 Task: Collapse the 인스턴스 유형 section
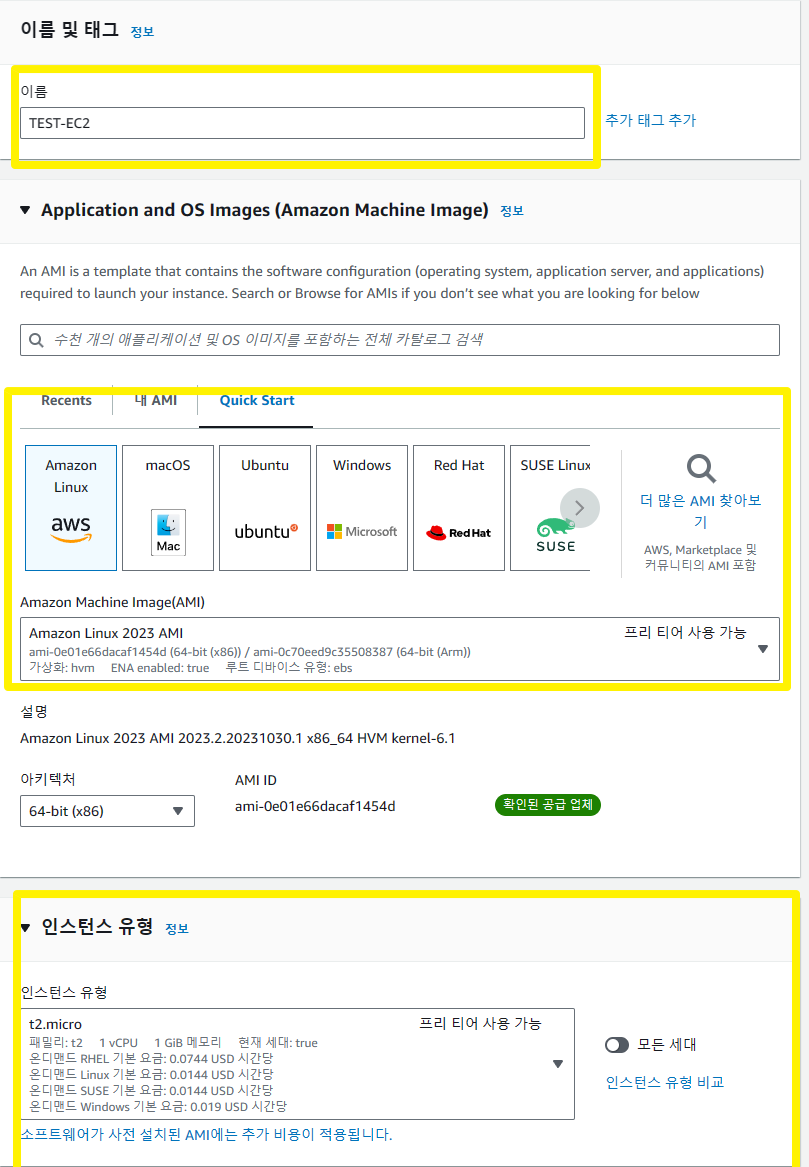click(x=25, y=927)
